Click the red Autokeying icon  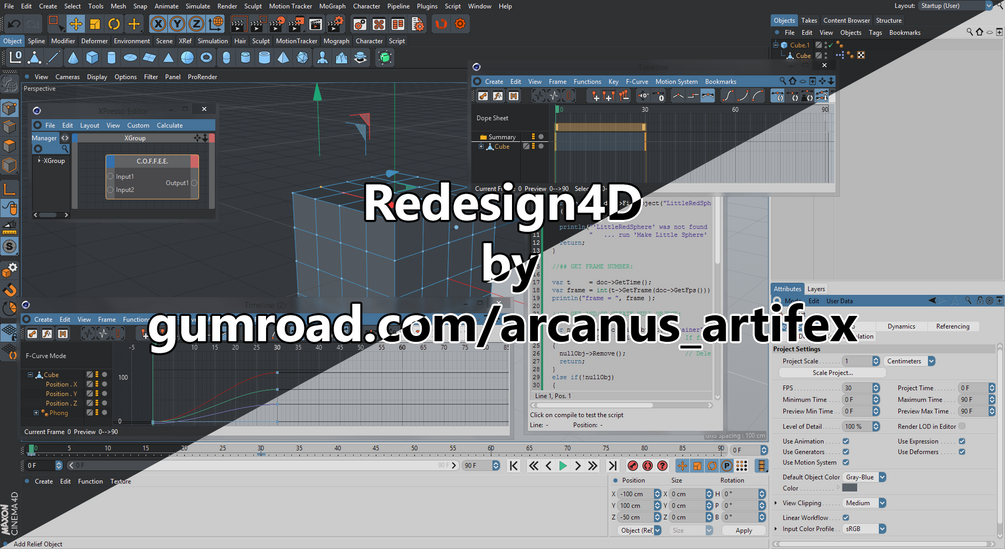click(647, 466)
